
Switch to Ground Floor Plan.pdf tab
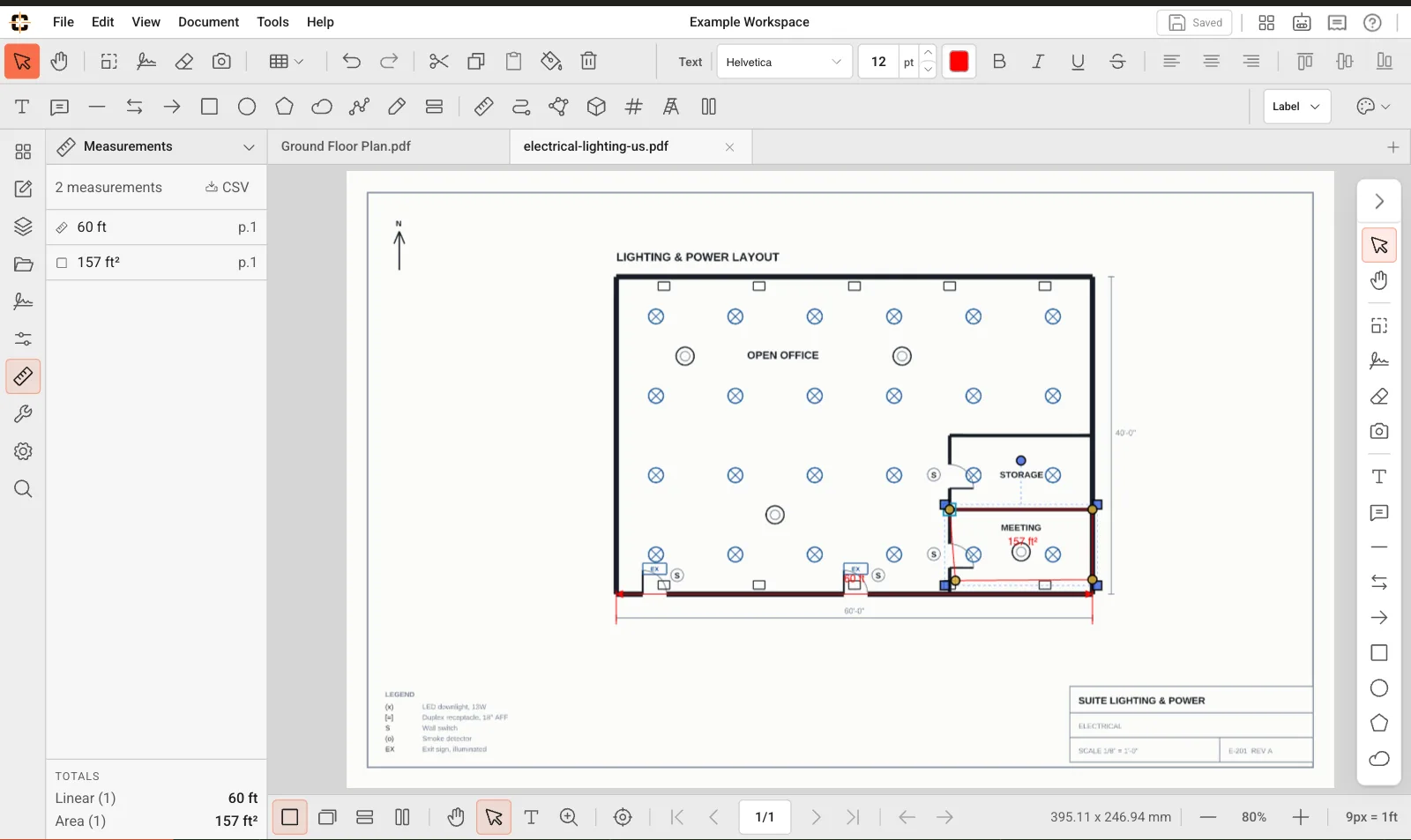346,146
